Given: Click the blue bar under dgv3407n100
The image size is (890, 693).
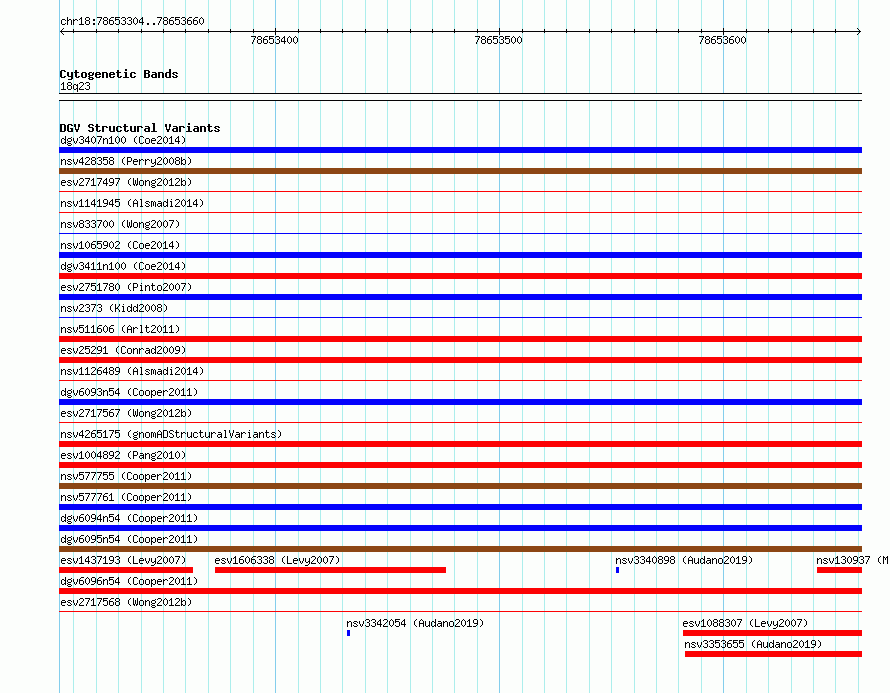Looking at the screenshot, I should click(x=460, y=150).
